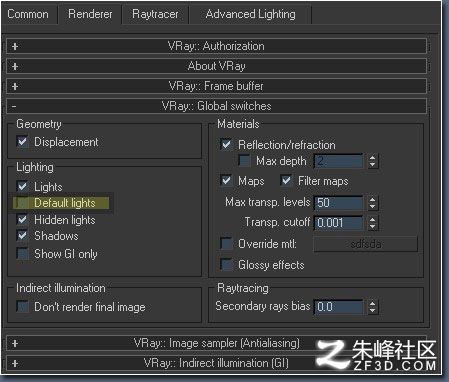Check Don't render final image

point(23,306)
